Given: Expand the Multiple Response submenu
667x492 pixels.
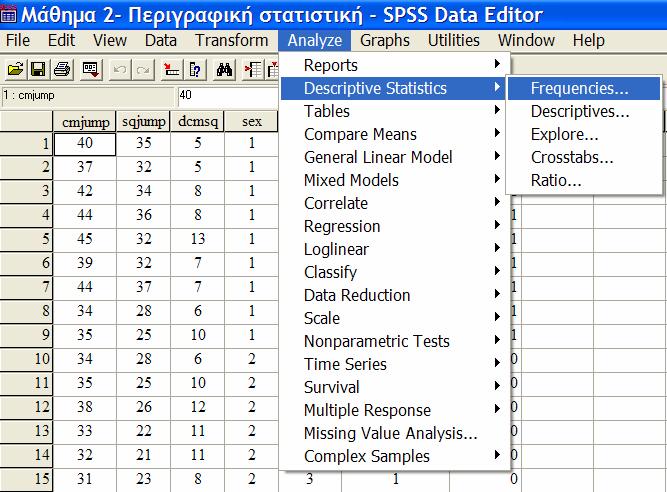Looking at the screenshot, I should pyautogui.click(x=394, y=410).
